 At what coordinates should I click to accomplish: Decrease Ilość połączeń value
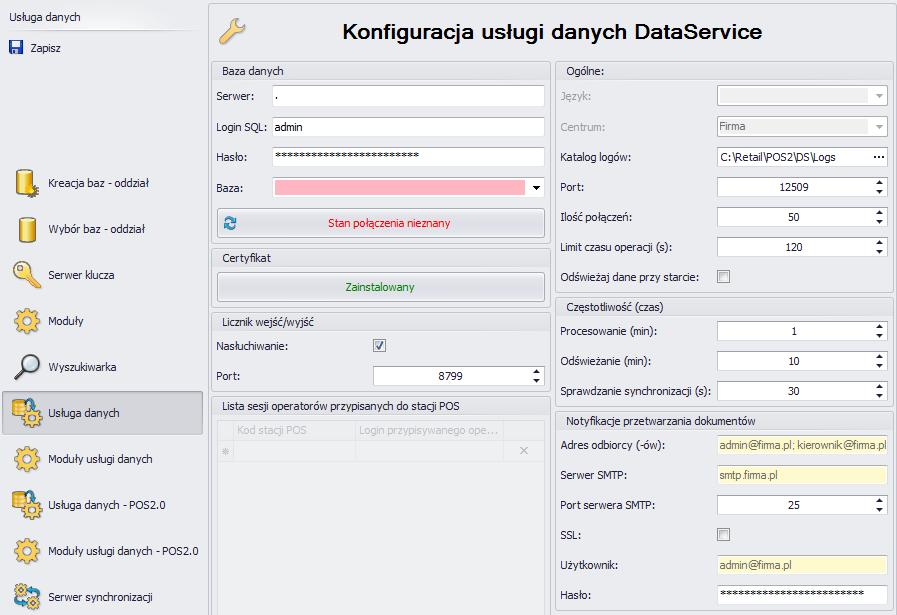879,221
